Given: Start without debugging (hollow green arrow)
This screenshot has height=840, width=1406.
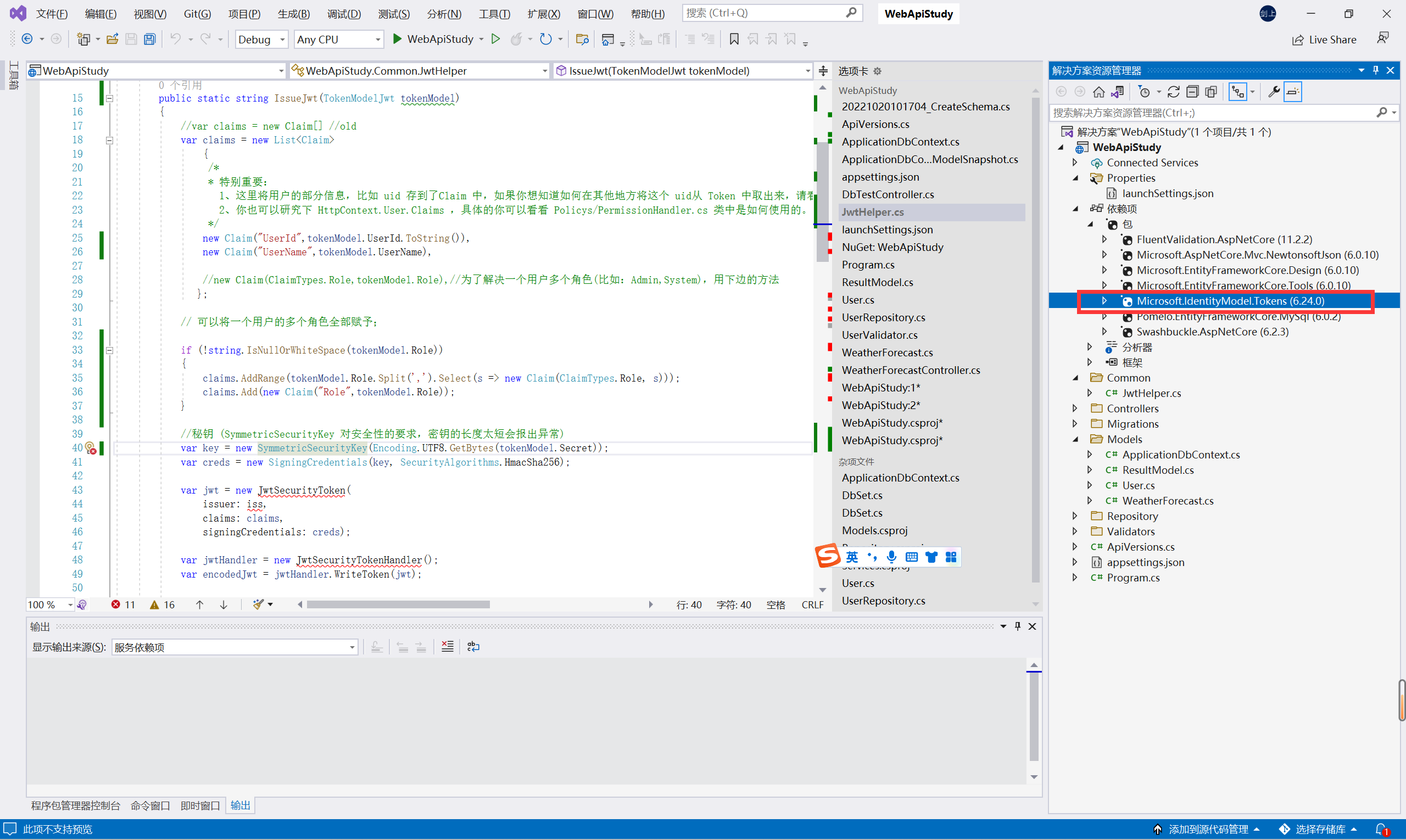Looking at the screenshot, I should point(495,39).
